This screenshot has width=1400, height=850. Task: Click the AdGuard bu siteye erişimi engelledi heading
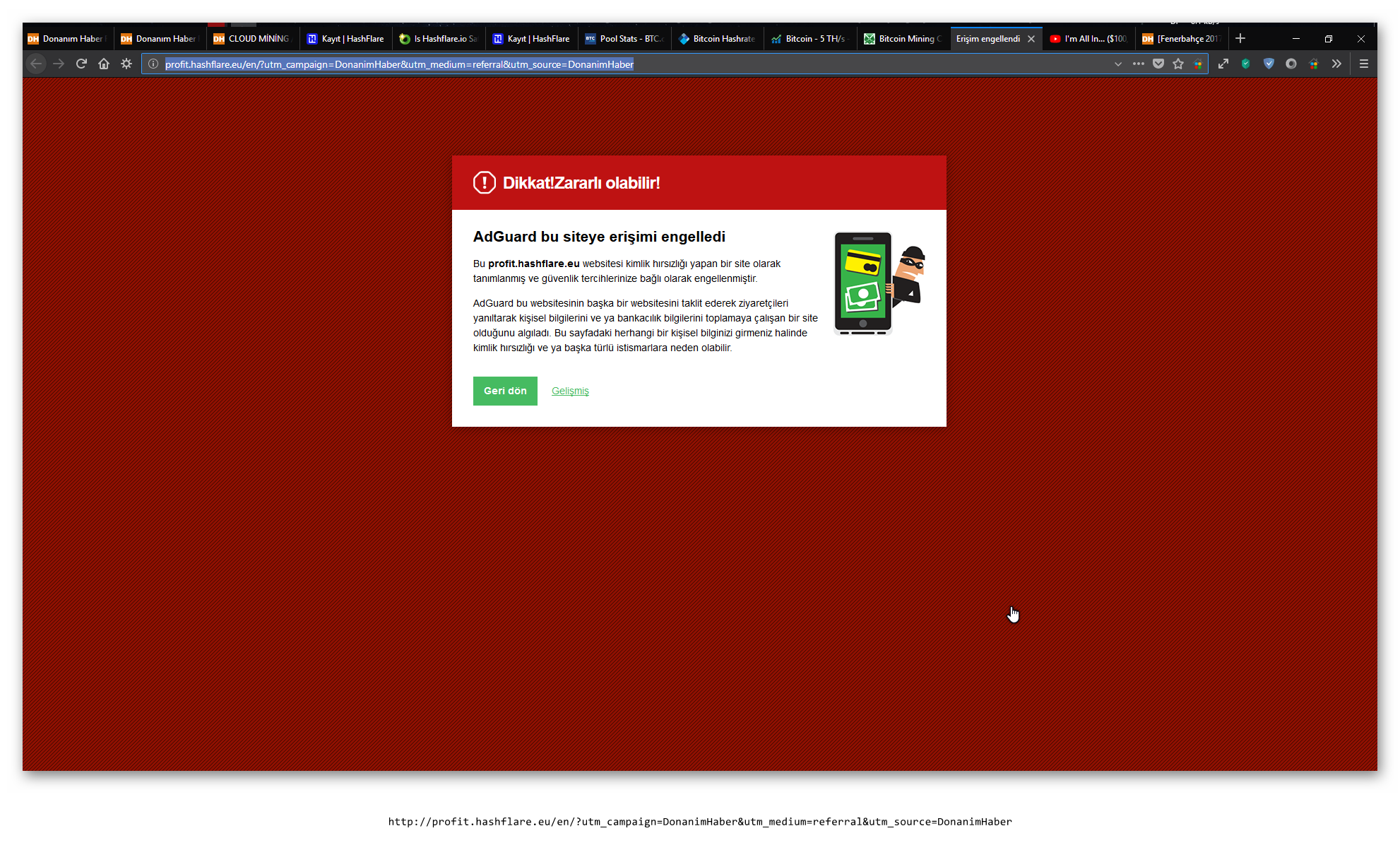pyautogui.click(x=599, y=237)
